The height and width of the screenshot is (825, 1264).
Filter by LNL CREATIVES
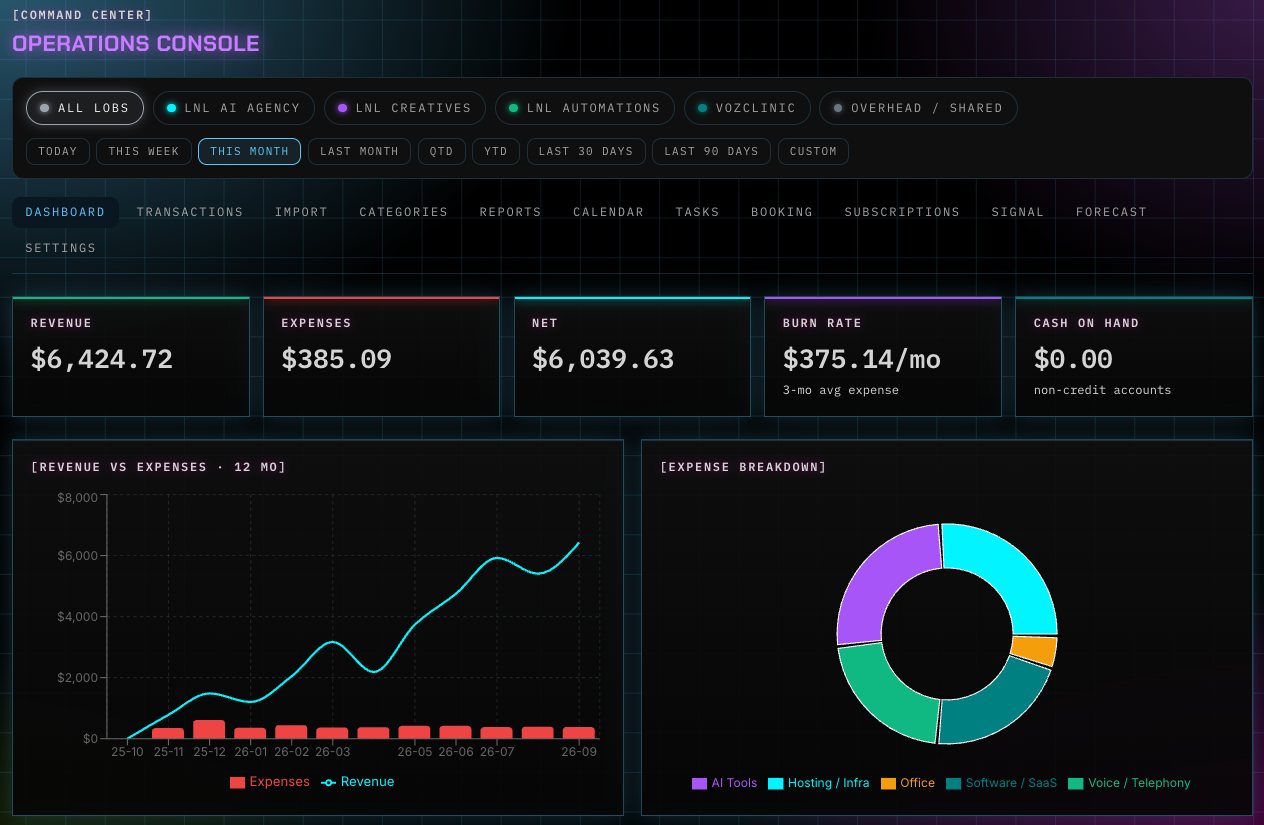(404, 108)
